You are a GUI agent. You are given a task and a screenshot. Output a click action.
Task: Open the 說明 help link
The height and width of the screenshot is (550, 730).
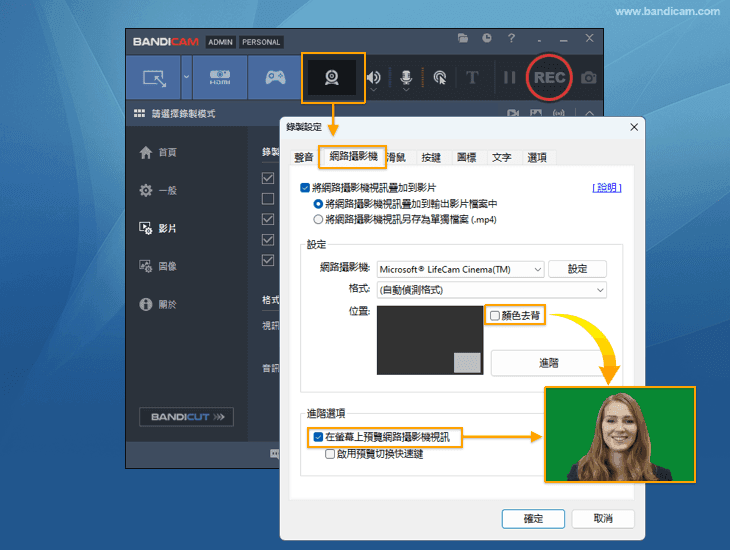pyautogui.click(x=607, y=187)
